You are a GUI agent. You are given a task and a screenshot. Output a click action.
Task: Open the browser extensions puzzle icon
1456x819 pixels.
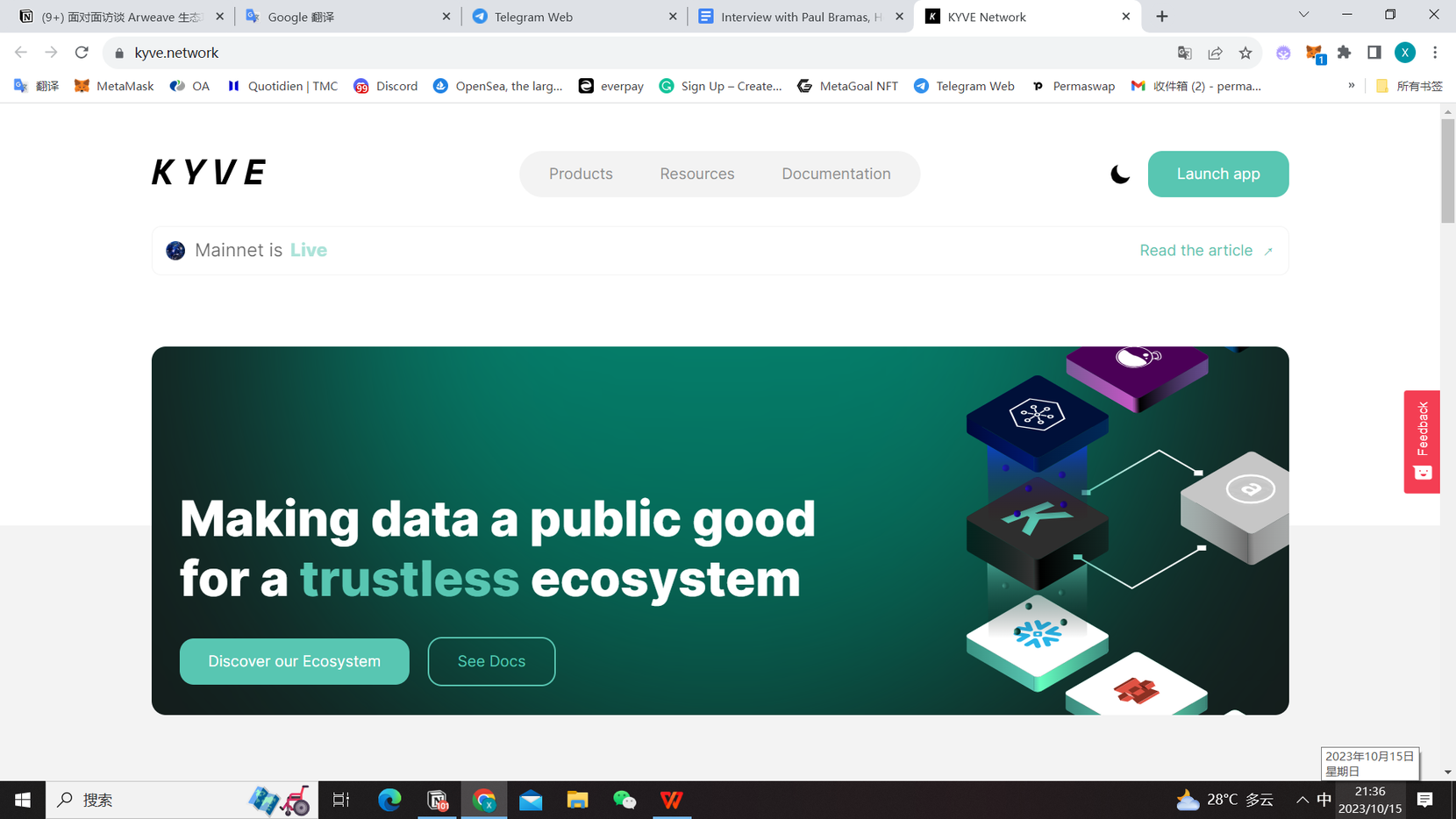[1344, 53]
